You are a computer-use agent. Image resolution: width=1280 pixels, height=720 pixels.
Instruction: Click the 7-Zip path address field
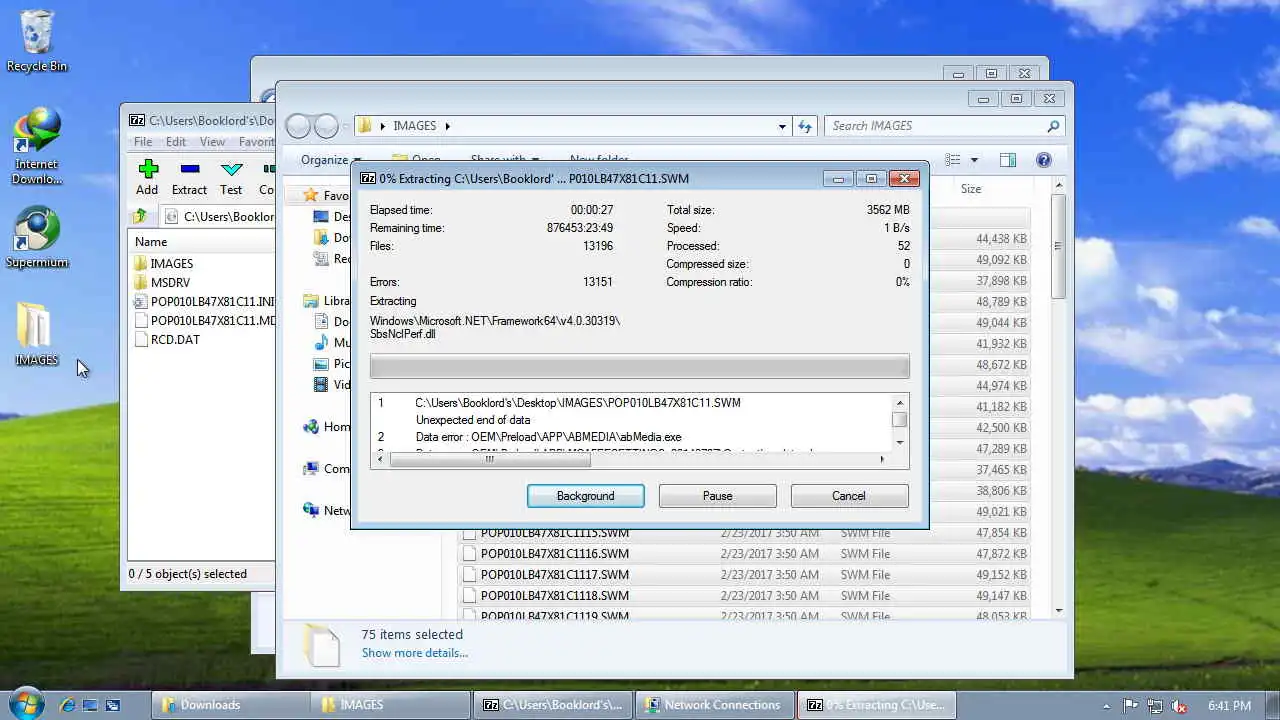[x=219, y=216]
